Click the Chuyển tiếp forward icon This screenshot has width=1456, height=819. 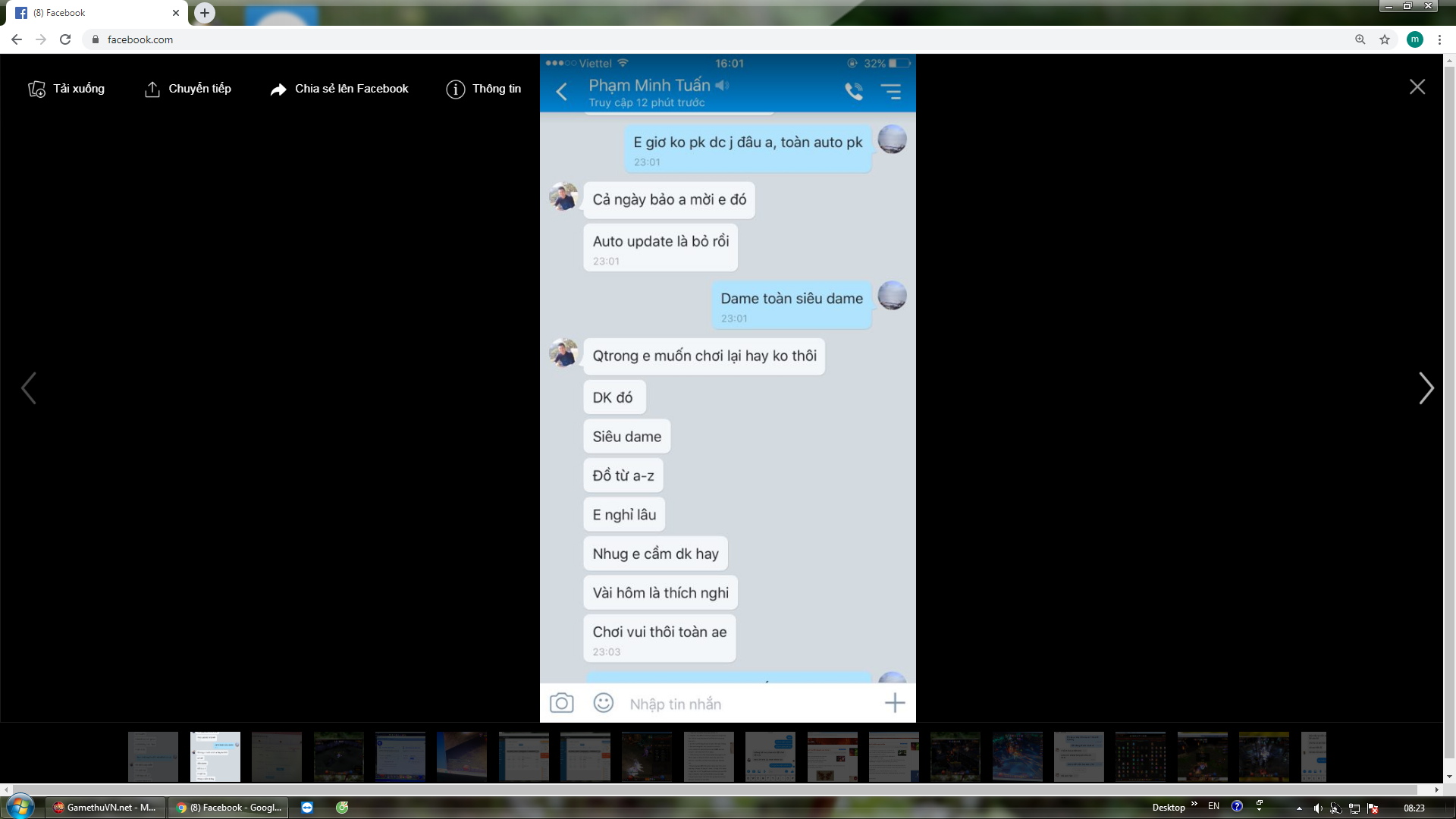[152, 89]
